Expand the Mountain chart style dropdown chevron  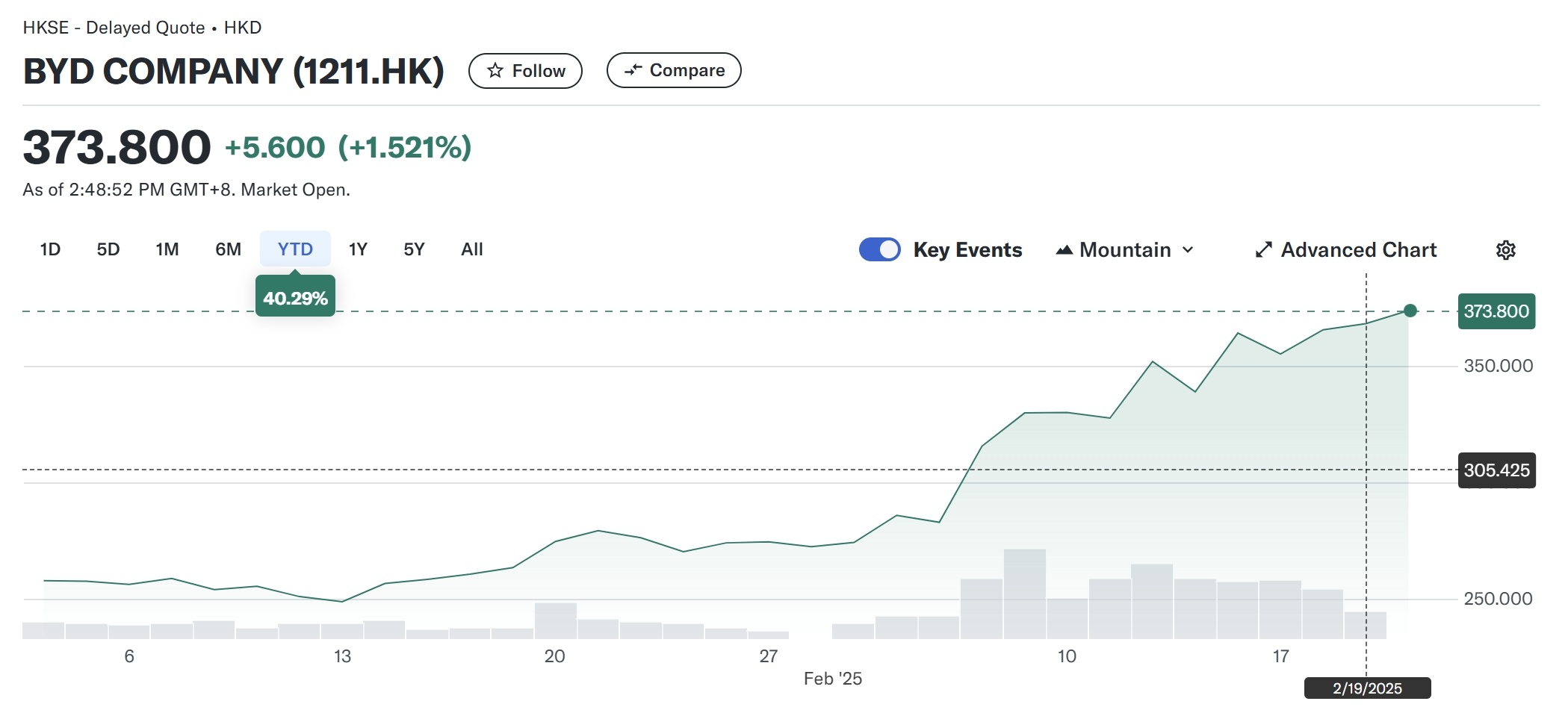coord(1188,250)
